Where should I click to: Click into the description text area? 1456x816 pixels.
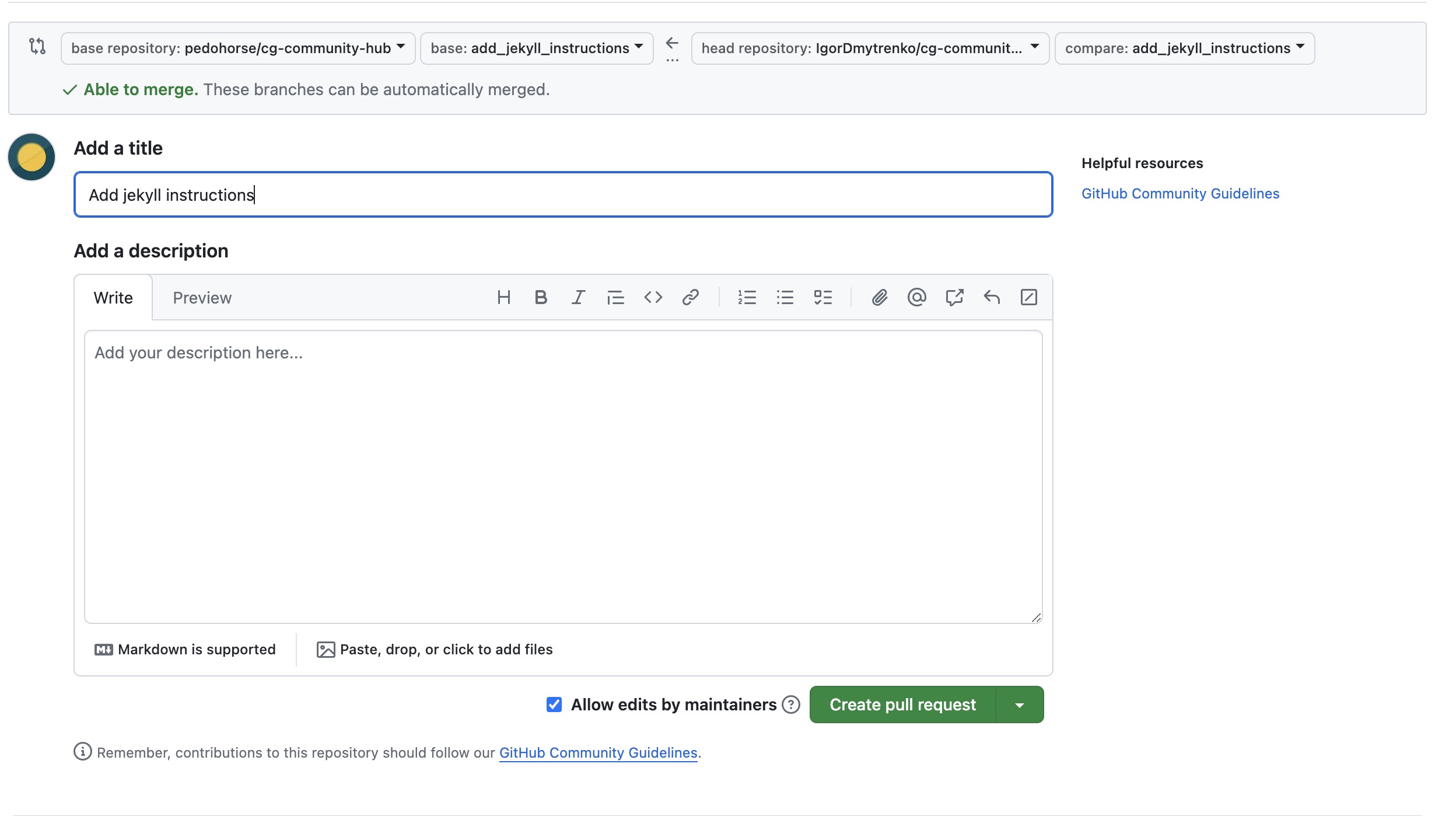click(563, 476)
